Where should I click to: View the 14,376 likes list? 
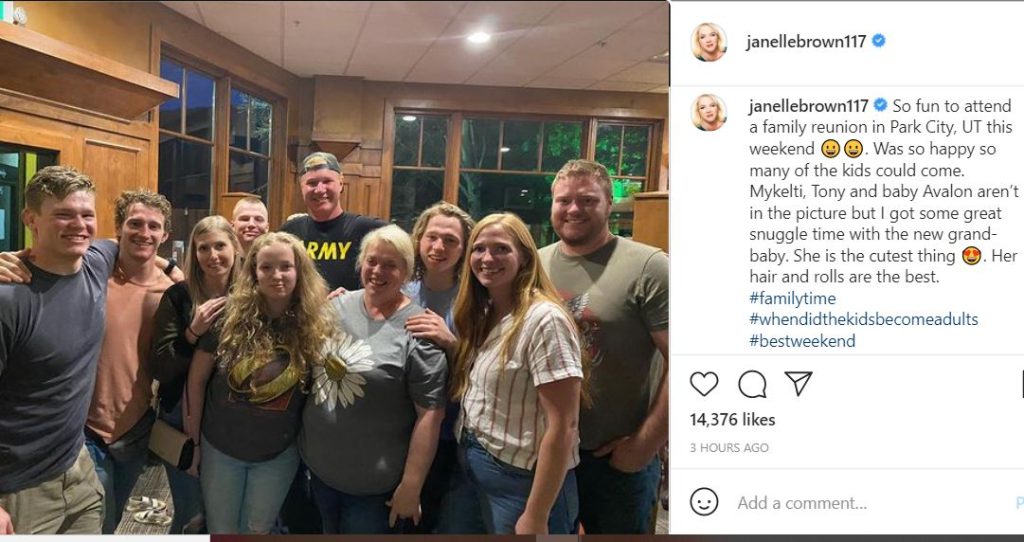[x=732, y=420]
